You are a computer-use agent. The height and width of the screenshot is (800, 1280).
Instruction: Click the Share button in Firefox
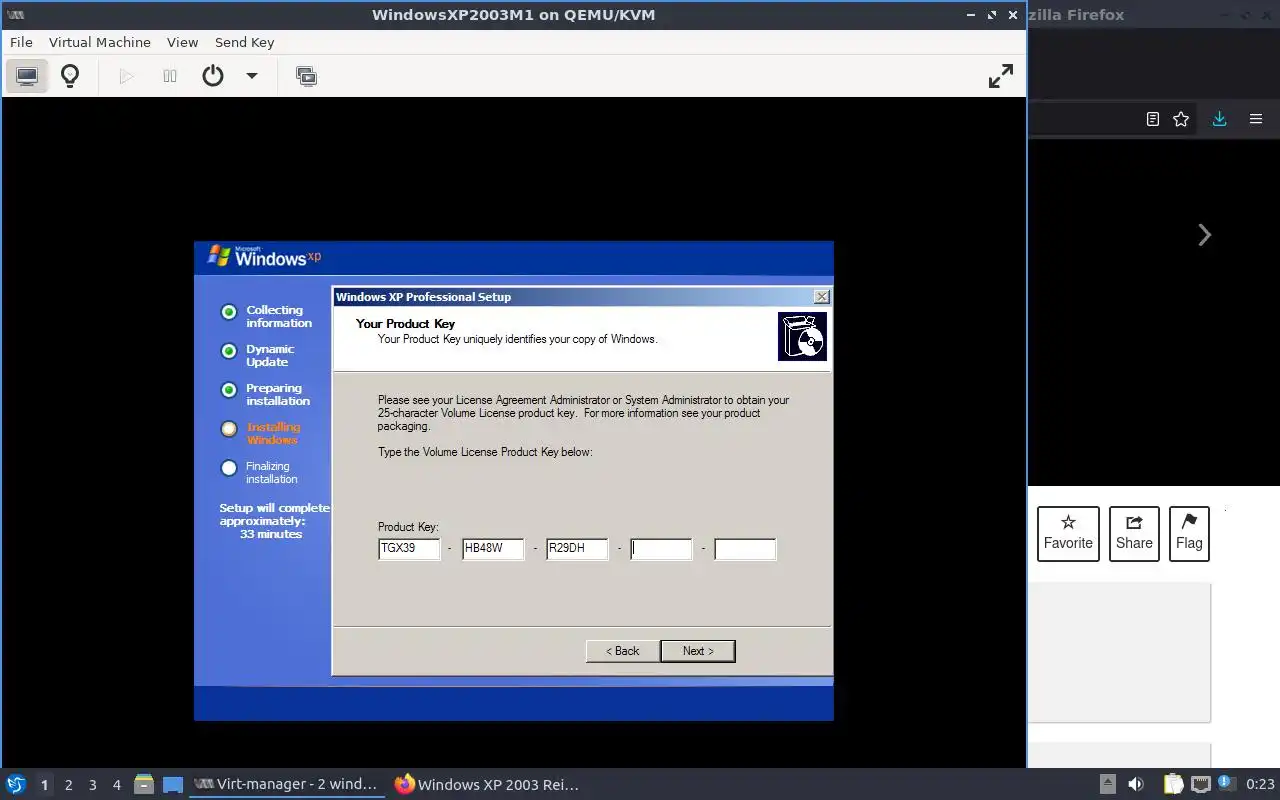coord(1134,534)
